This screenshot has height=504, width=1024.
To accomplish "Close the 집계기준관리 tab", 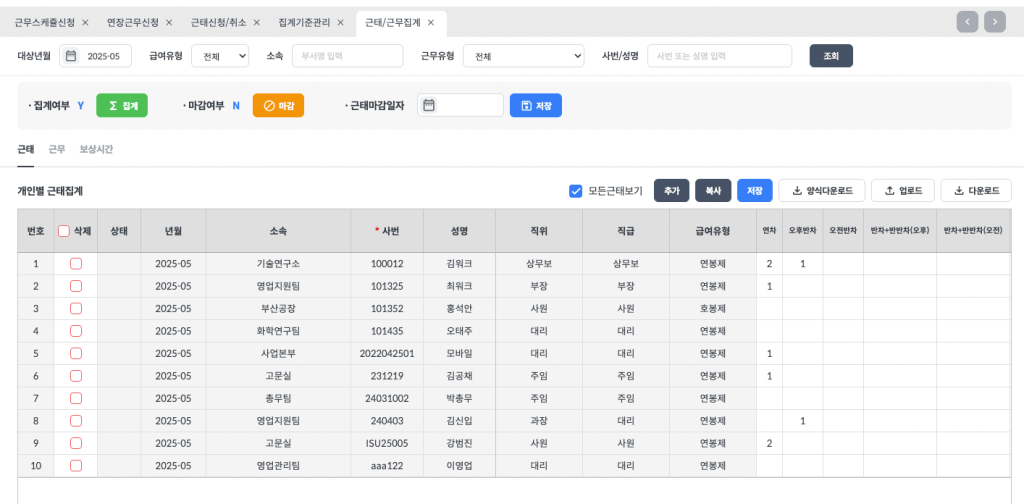I will pyautogui.click(x=340, y=23).
